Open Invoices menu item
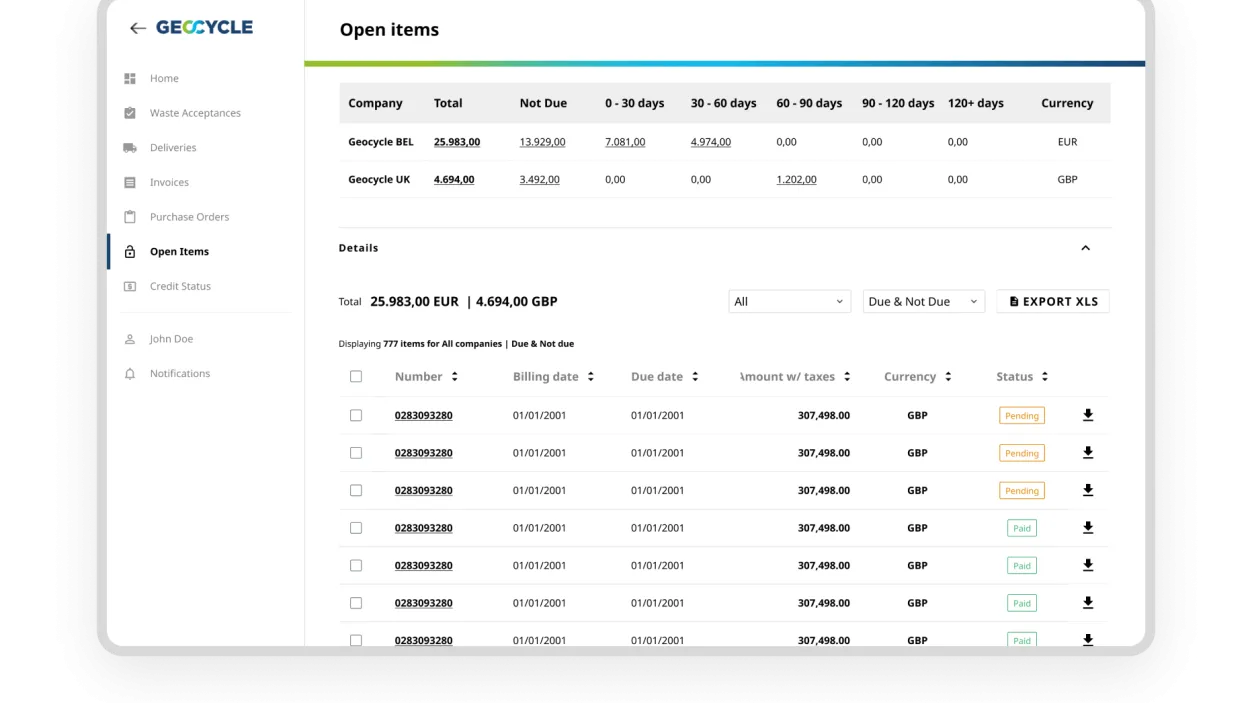Viewport: 1250px width, 703px height. (169, 182)
